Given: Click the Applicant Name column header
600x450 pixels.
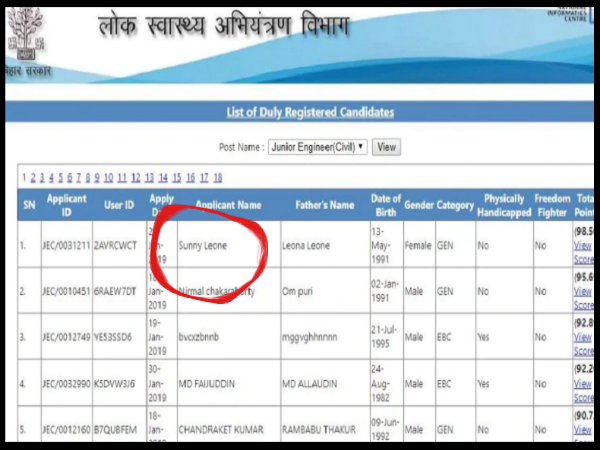Looking at the screenshot, I should pos(228,205).
